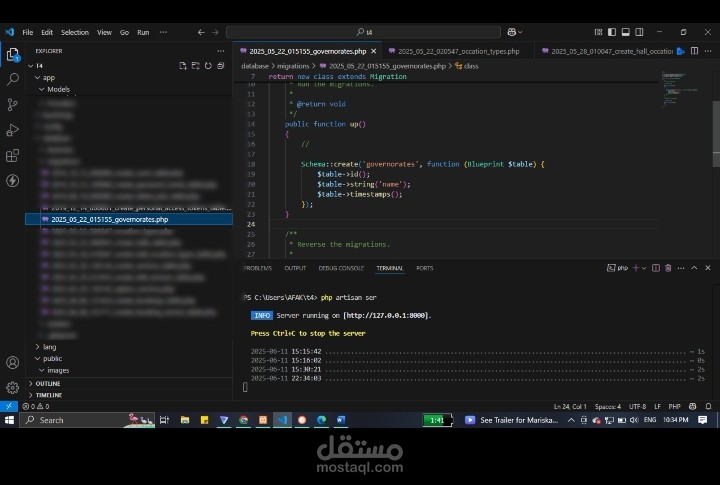Open terminal panel More Actions ellipsis
Image resolution: width=720 pixels, height=485 pixels.
[x=681, y=268]
